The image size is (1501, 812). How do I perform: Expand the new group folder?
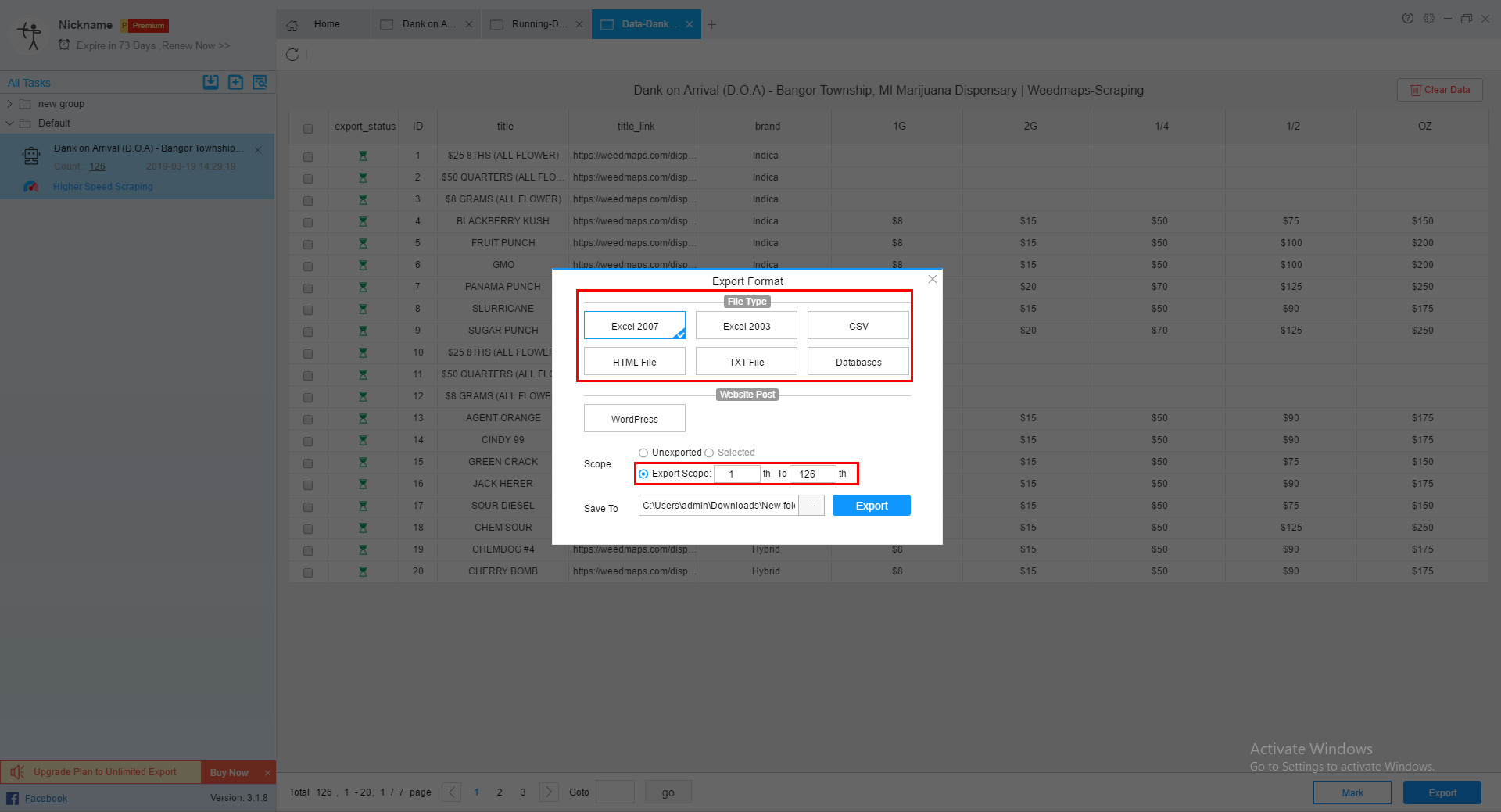point(9,104)
